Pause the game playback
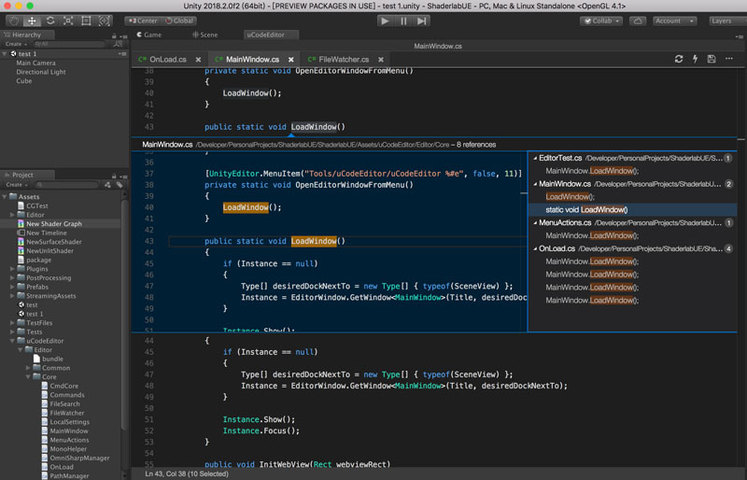This screenshot has height=480, width=747. click(x=404, y=21)
